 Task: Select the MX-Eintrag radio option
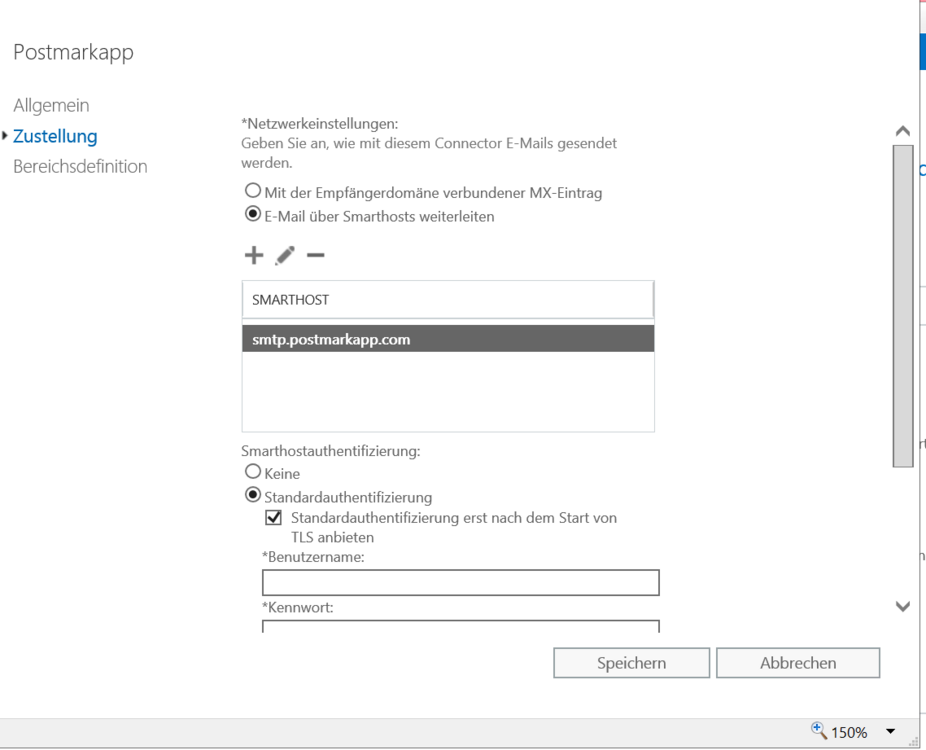(253, 192)
